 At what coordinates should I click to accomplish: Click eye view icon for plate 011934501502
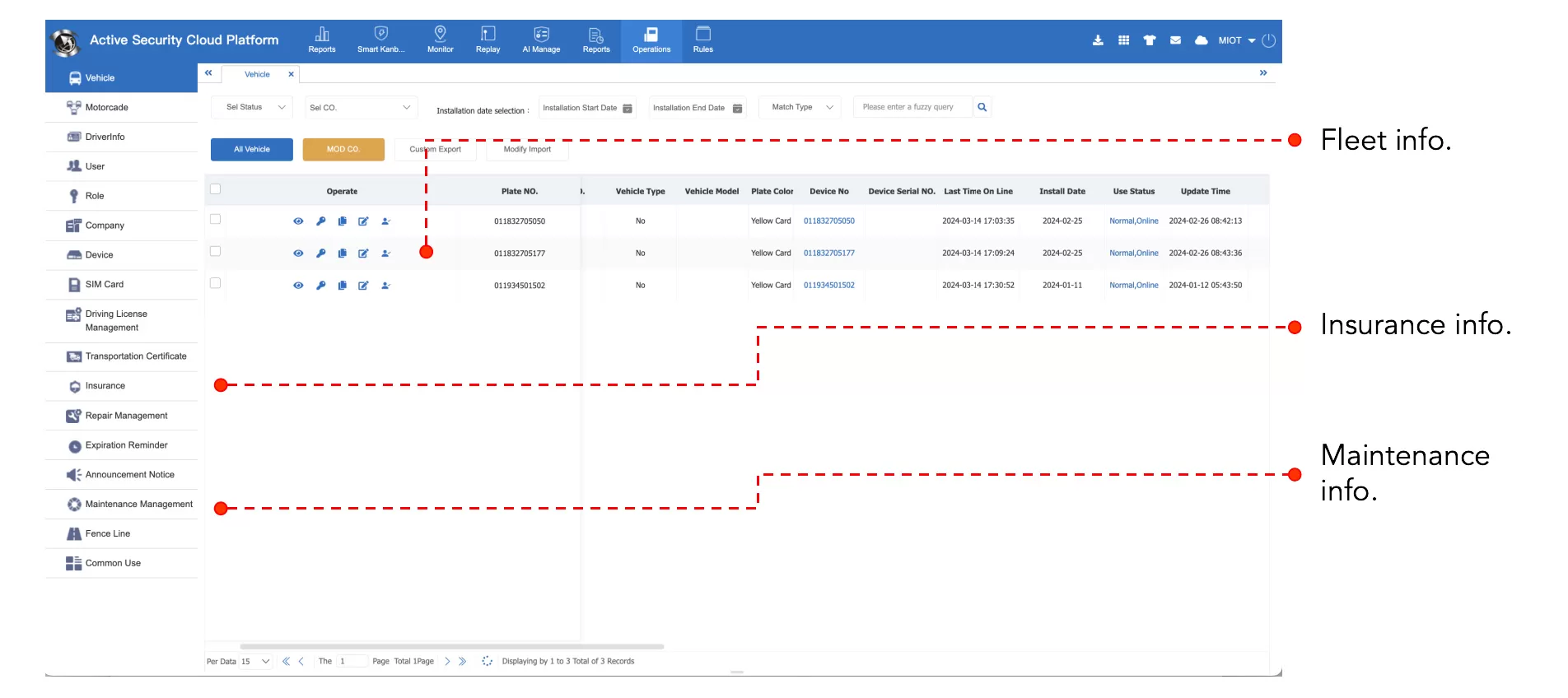pos(298,286)
